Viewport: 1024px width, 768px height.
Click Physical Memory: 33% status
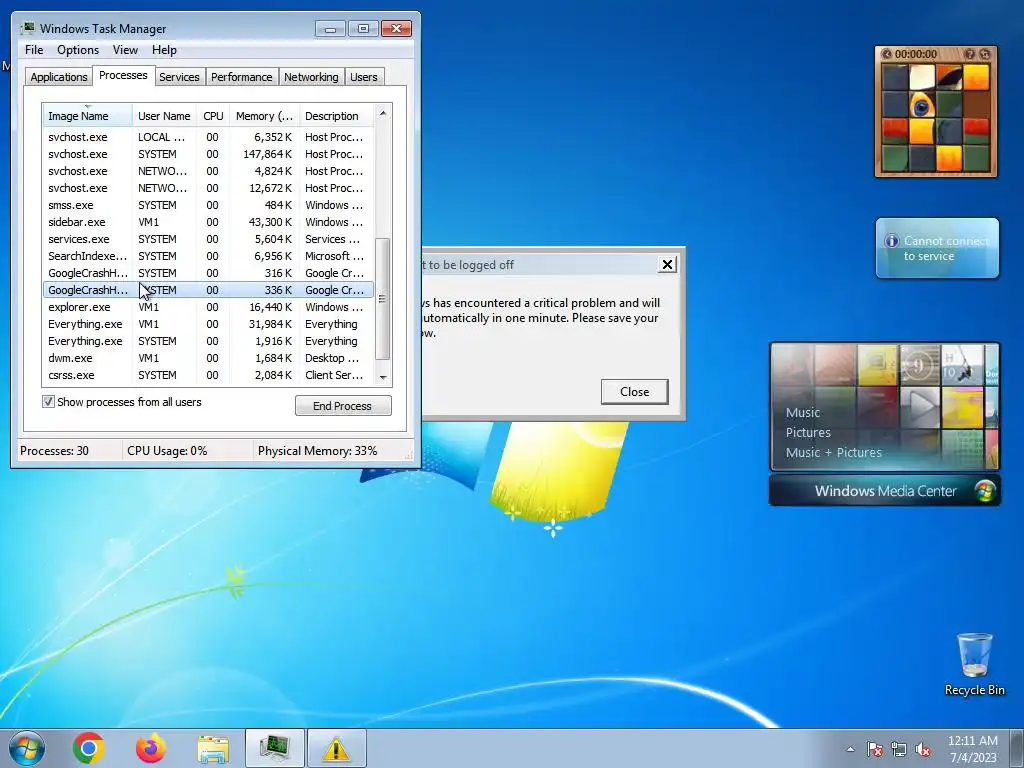pyautogui.click(x=317, y=451)
